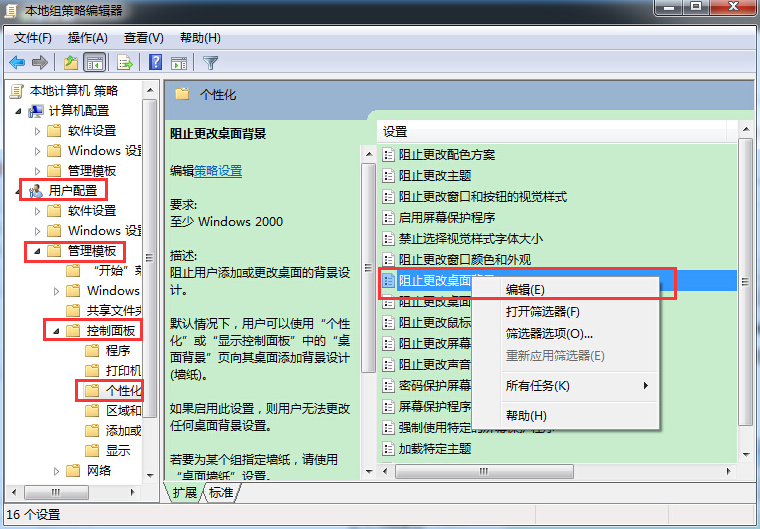Click the left tree pane scroll-down arrow

(x=150, y=473)
